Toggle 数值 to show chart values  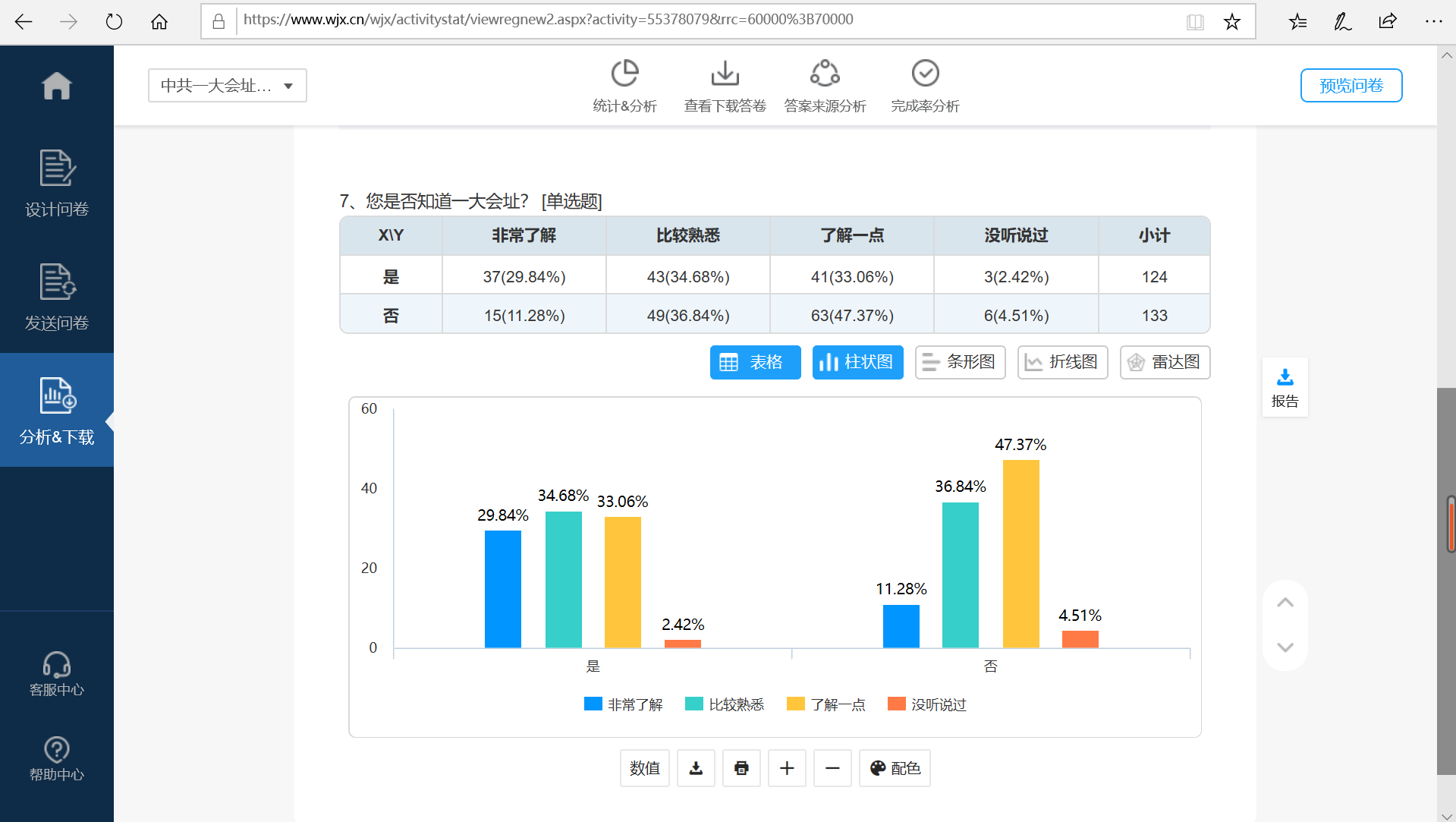pyautogui.click(x=644, y=768)
